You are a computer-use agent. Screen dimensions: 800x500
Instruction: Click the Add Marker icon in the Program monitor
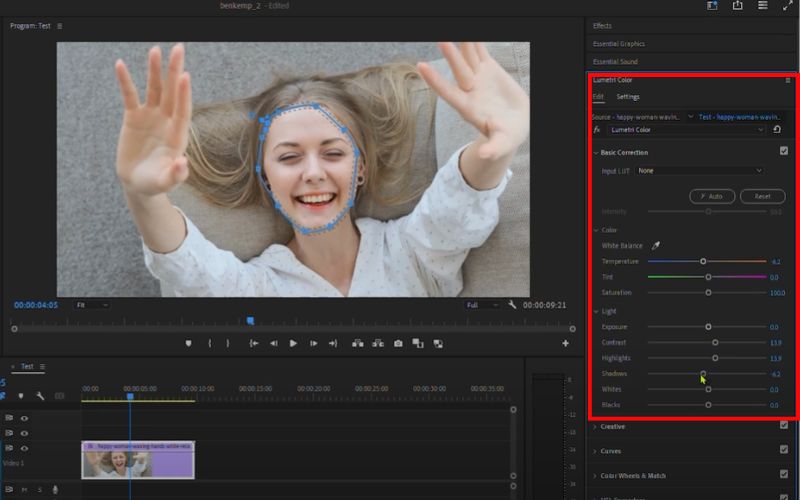click(188, 343)
